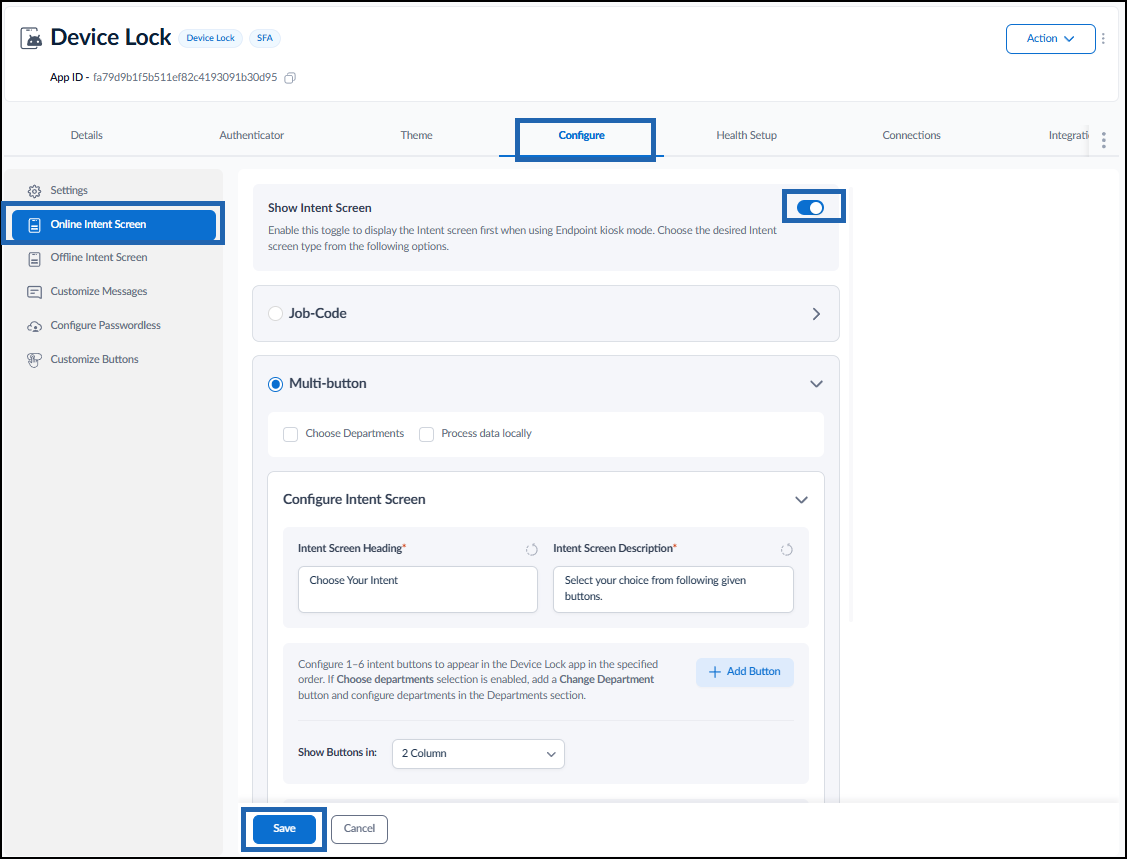Click the Show Buttons in label
The image size is (1127, 859).
337,753
